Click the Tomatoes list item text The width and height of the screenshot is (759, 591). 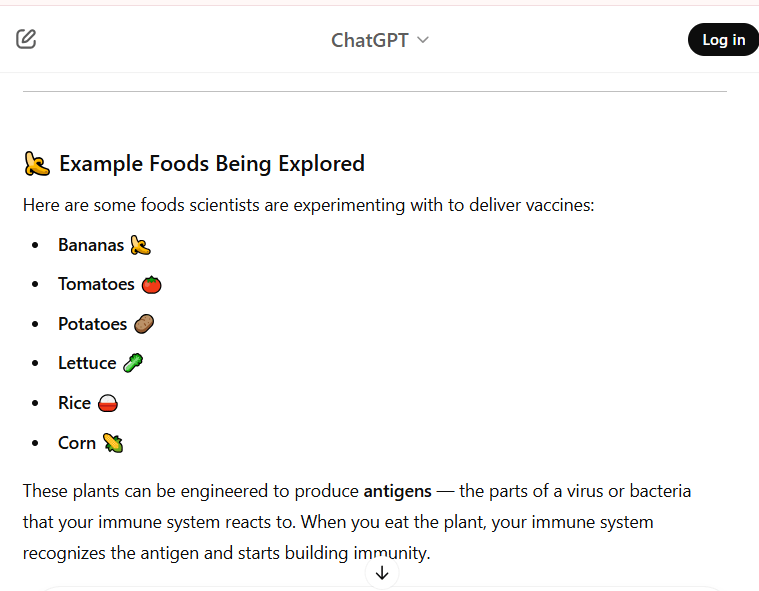point(96,284)
